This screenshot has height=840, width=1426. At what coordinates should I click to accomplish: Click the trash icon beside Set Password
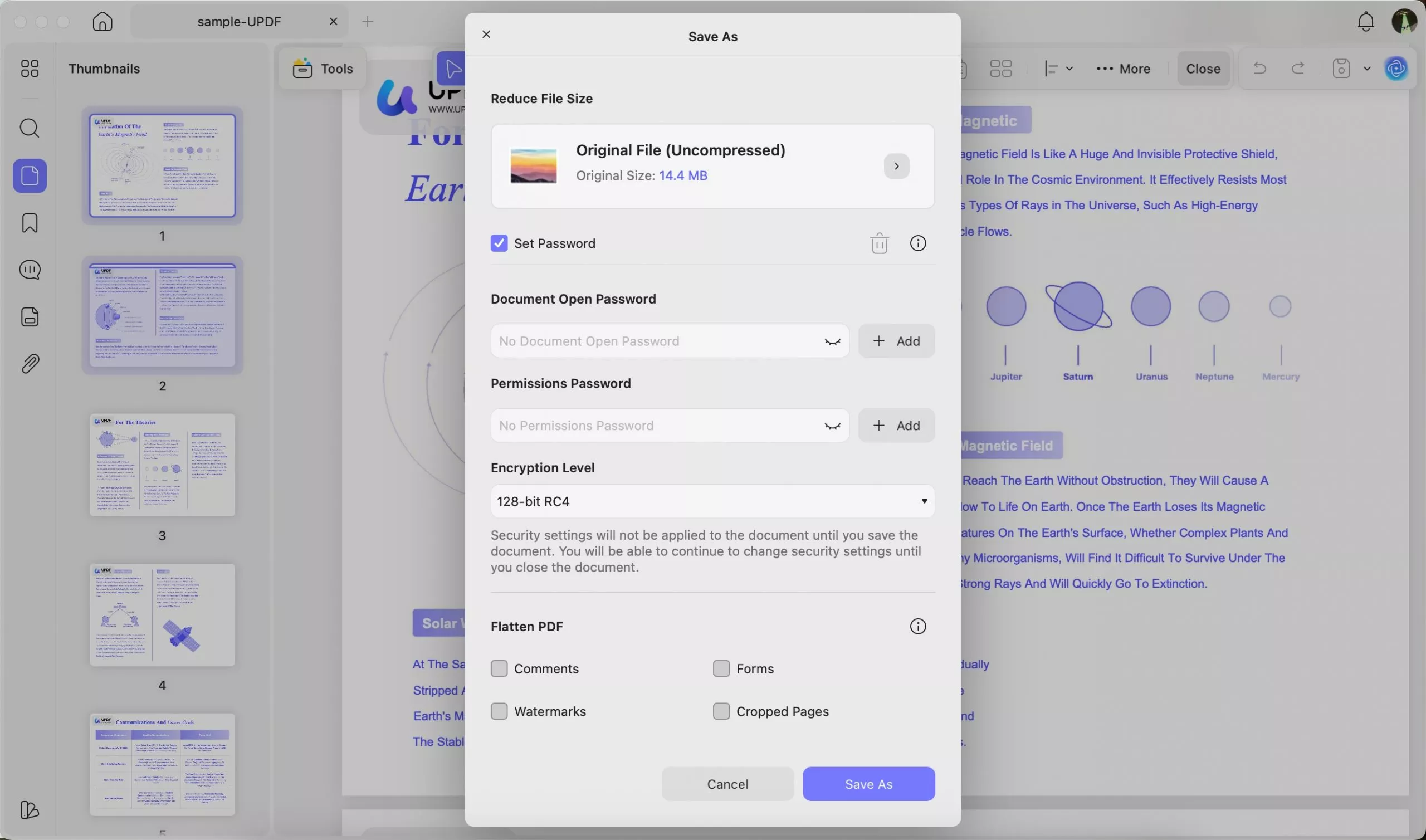point(879,243)
